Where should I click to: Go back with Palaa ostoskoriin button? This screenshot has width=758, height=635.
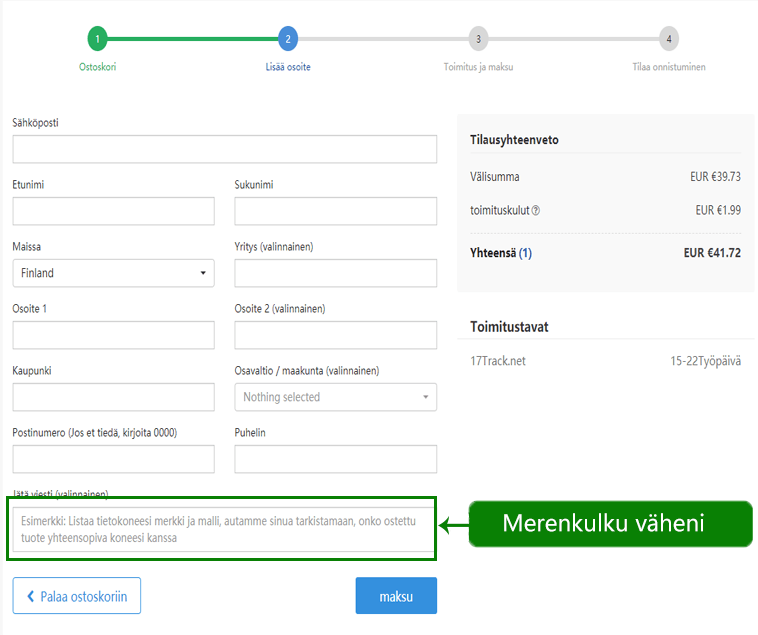point(77,596)
